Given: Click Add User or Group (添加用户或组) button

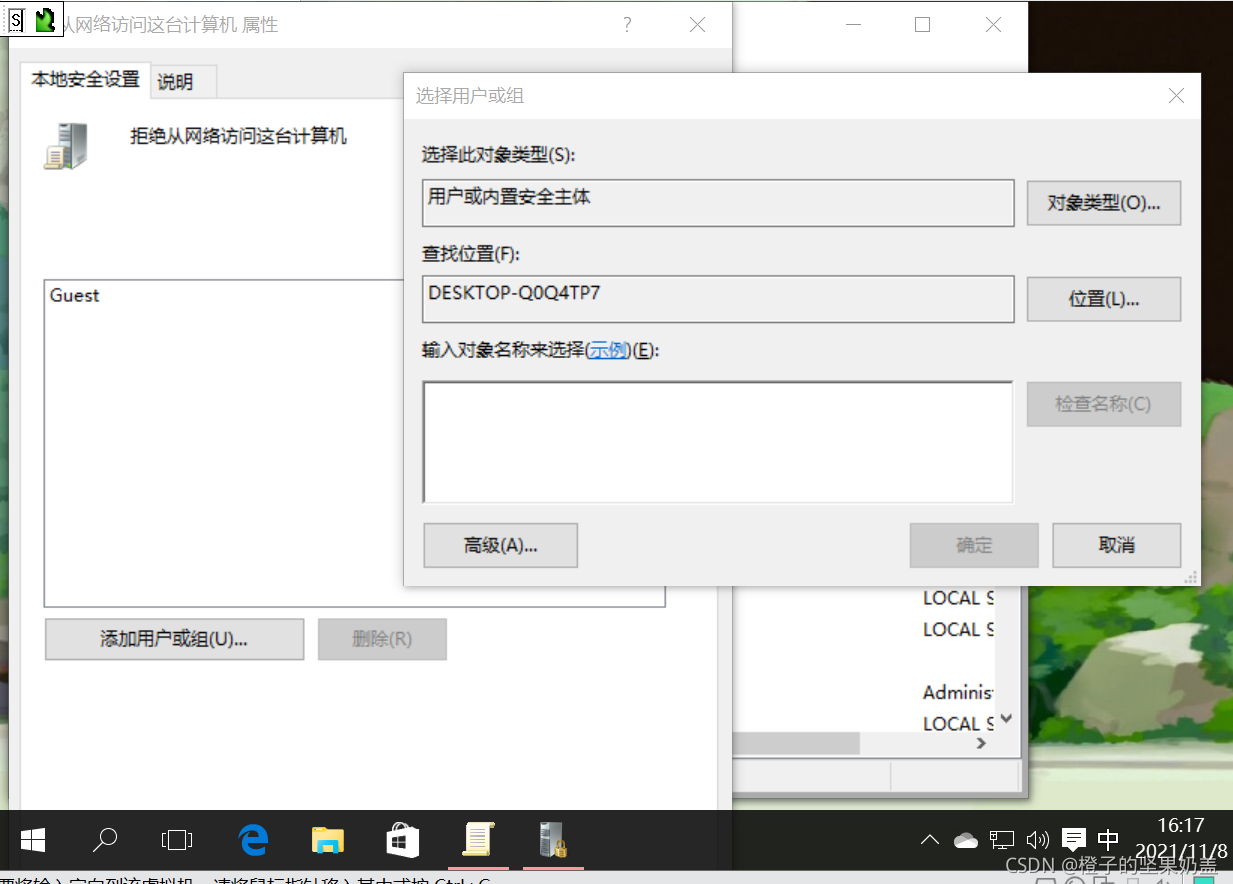Looking at the screenshot, I should [174, 639].
